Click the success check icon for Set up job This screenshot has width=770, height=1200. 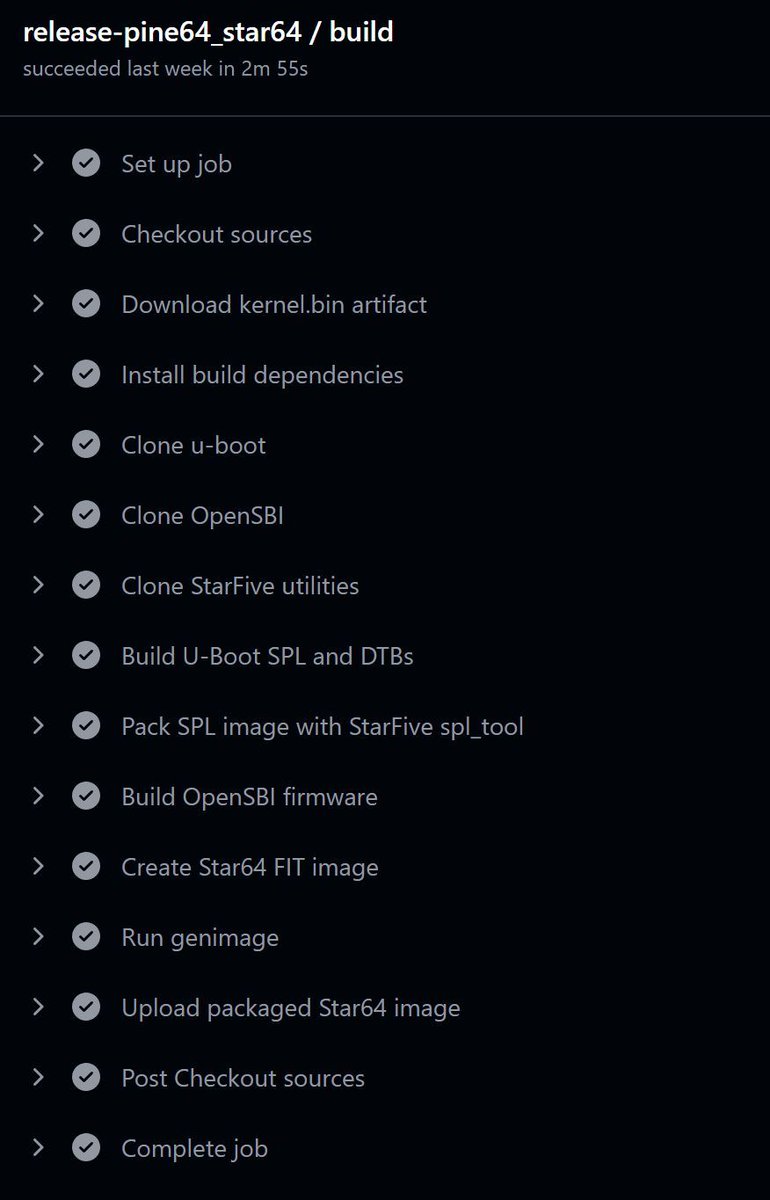click(x=86, y=163)
